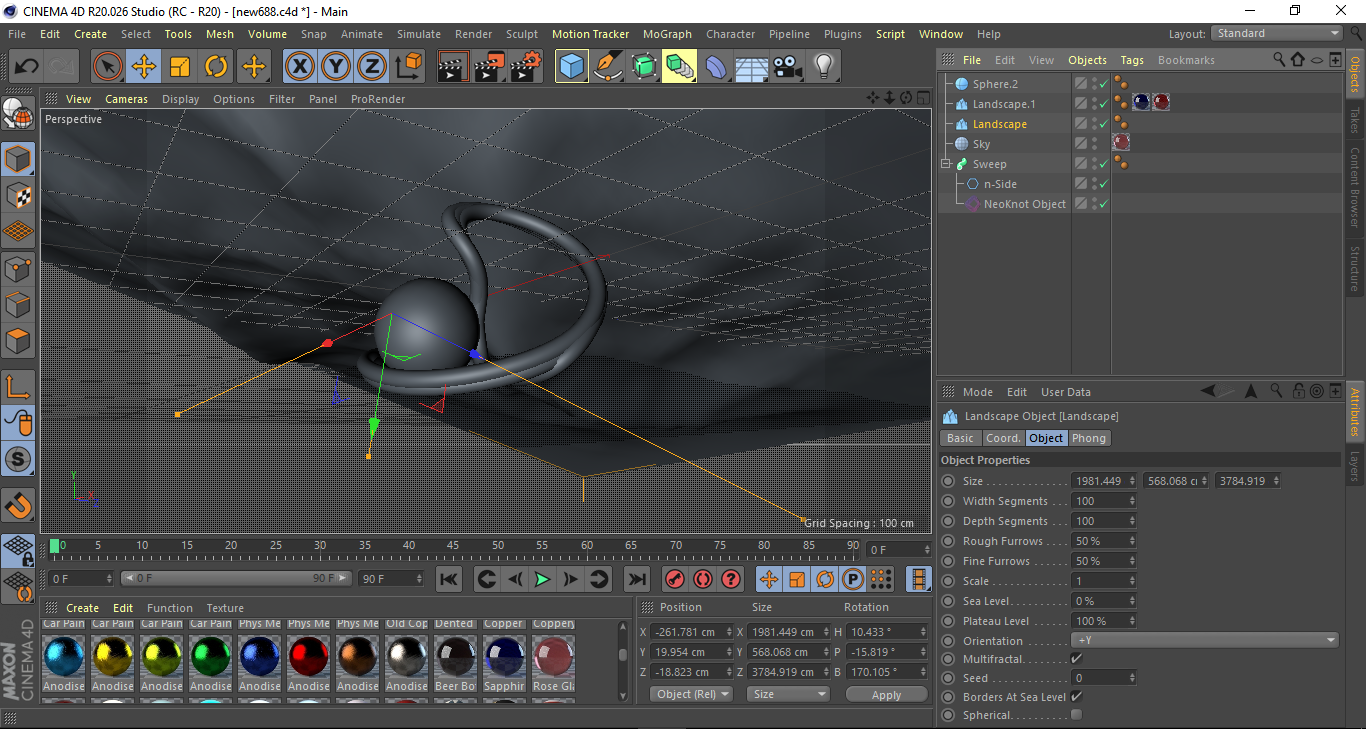This screenshot has height=729, width=1366.
Task: Open the Spline Pen tool
Action: pos(608,67)
